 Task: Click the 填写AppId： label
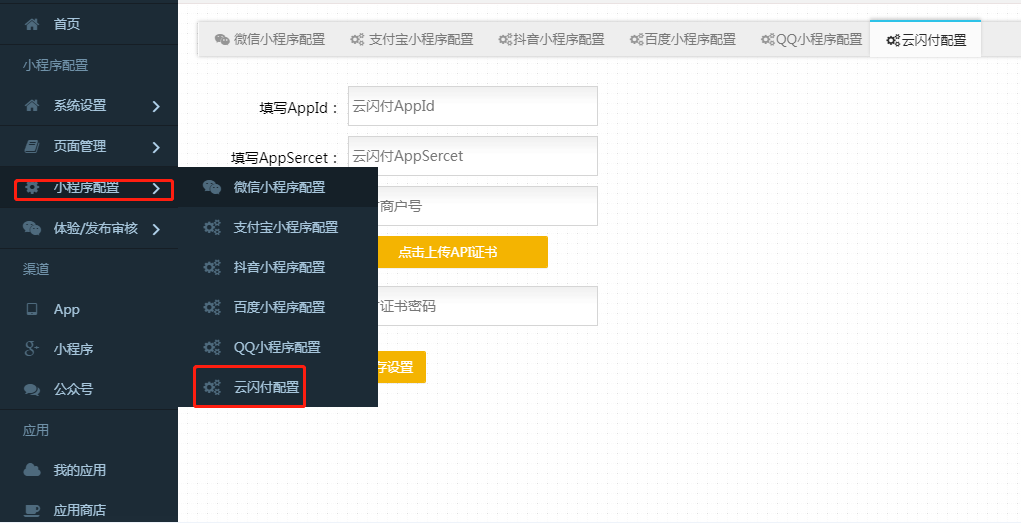click(x=299, y=108)
